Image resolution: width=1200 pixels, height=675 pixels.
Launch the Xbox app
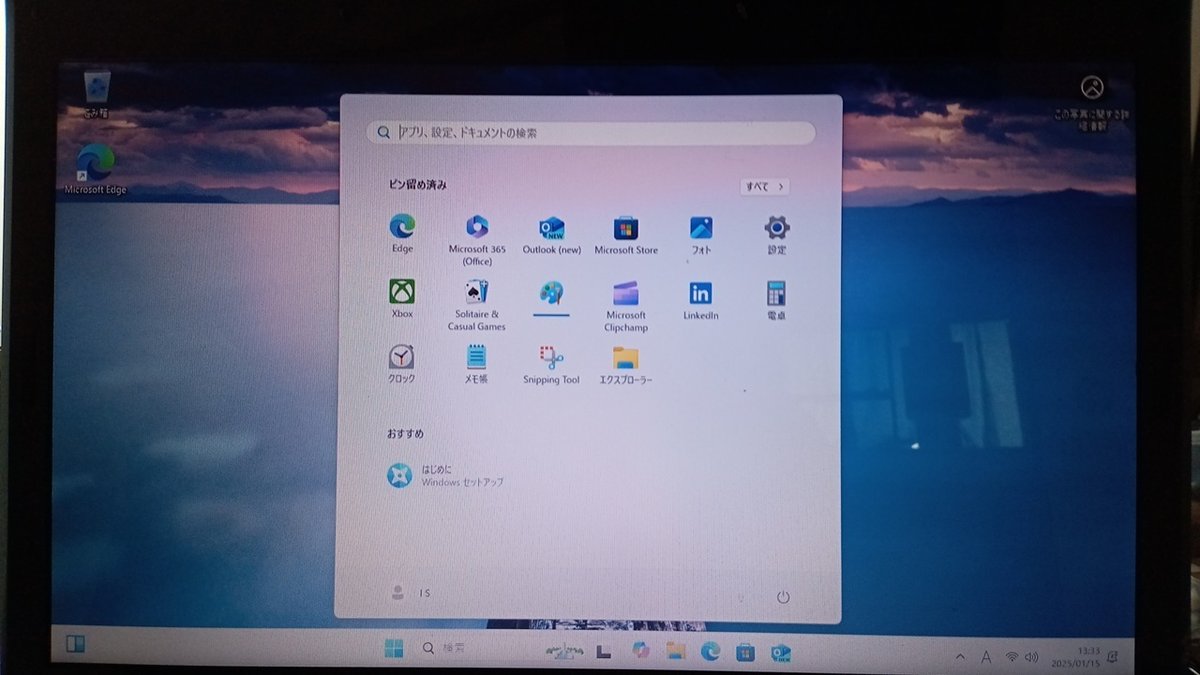click(402, 299)
